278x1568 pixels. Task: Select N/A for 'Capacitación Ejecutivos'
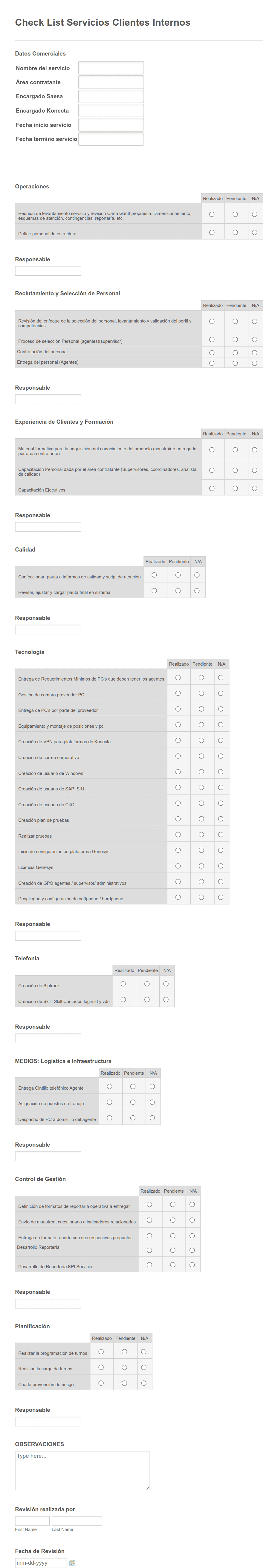[254, 488]
